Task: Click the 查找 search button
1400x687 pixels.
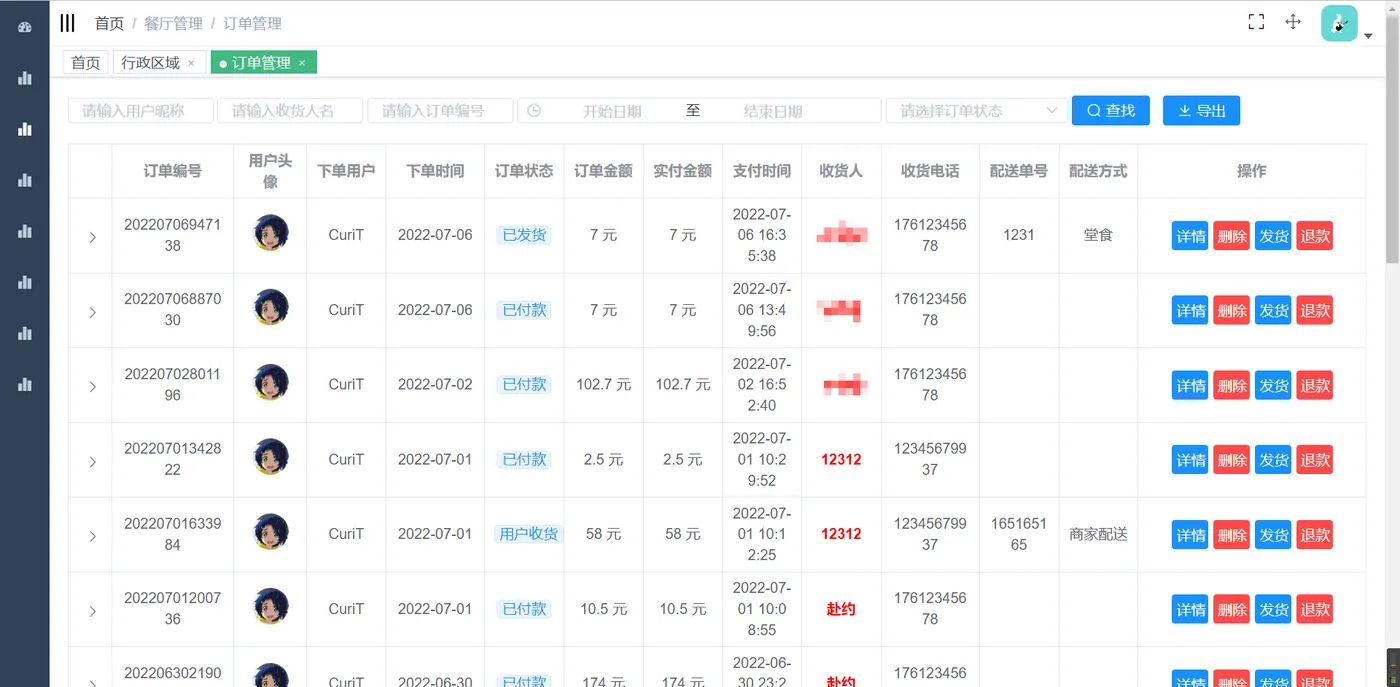Action: click(1111, 110)
